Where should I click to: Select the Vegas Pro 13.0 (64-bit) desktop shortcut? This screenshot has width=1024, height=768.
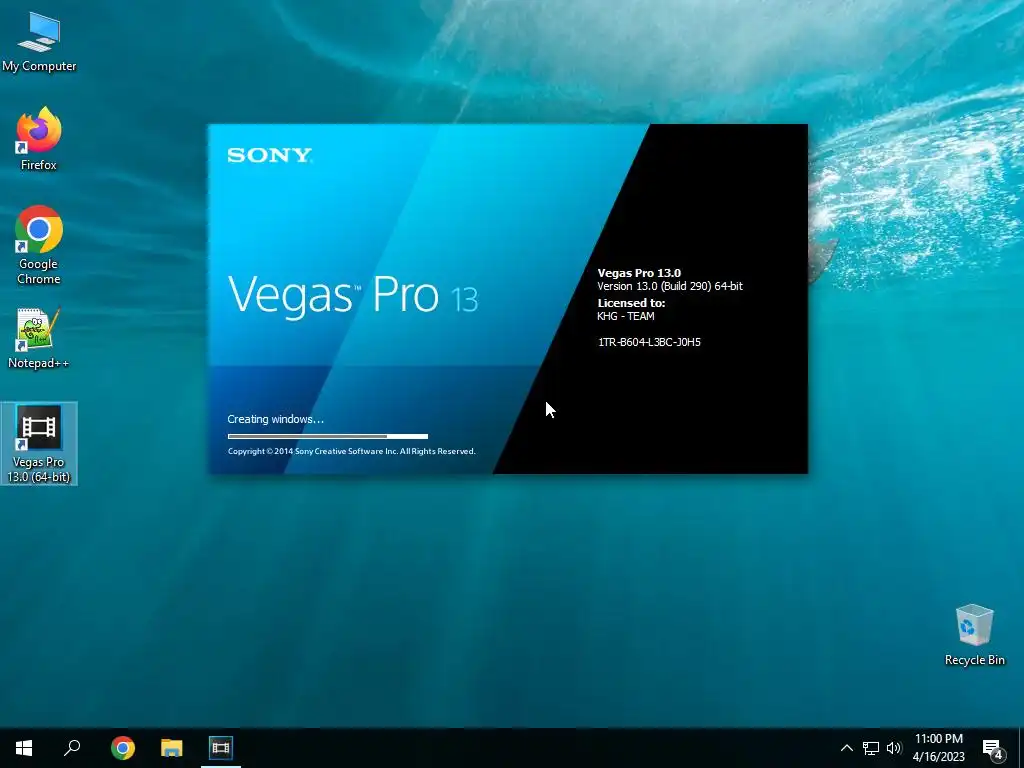[x=39, y=444]
